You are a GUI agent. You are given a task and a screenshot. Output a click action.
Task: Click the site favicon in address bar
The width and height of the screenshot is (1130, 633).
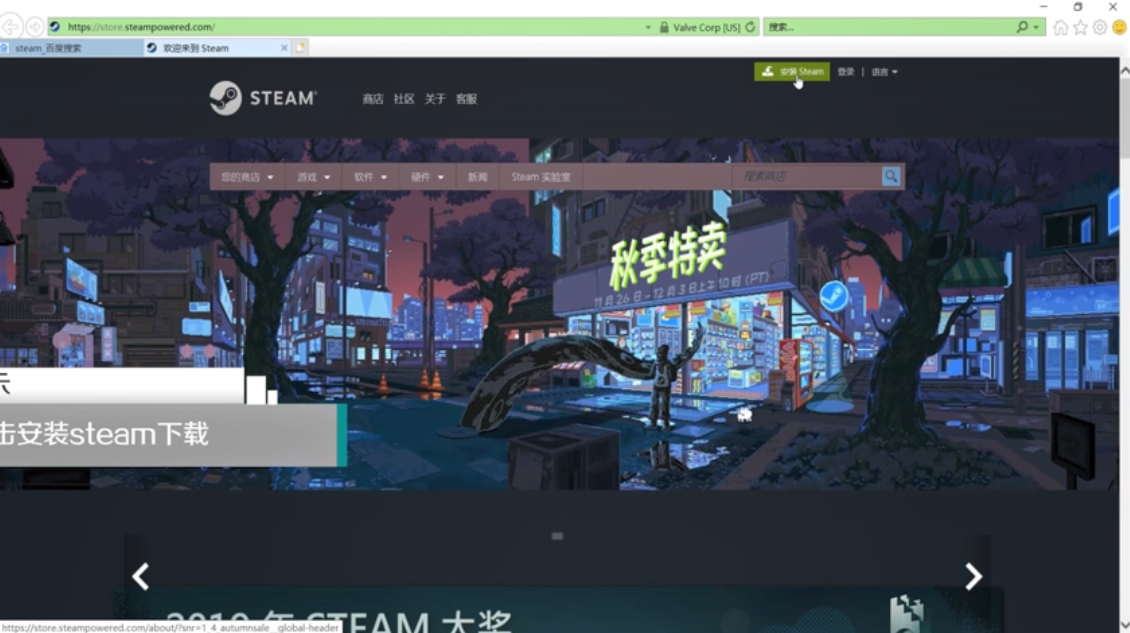(55, 27)
